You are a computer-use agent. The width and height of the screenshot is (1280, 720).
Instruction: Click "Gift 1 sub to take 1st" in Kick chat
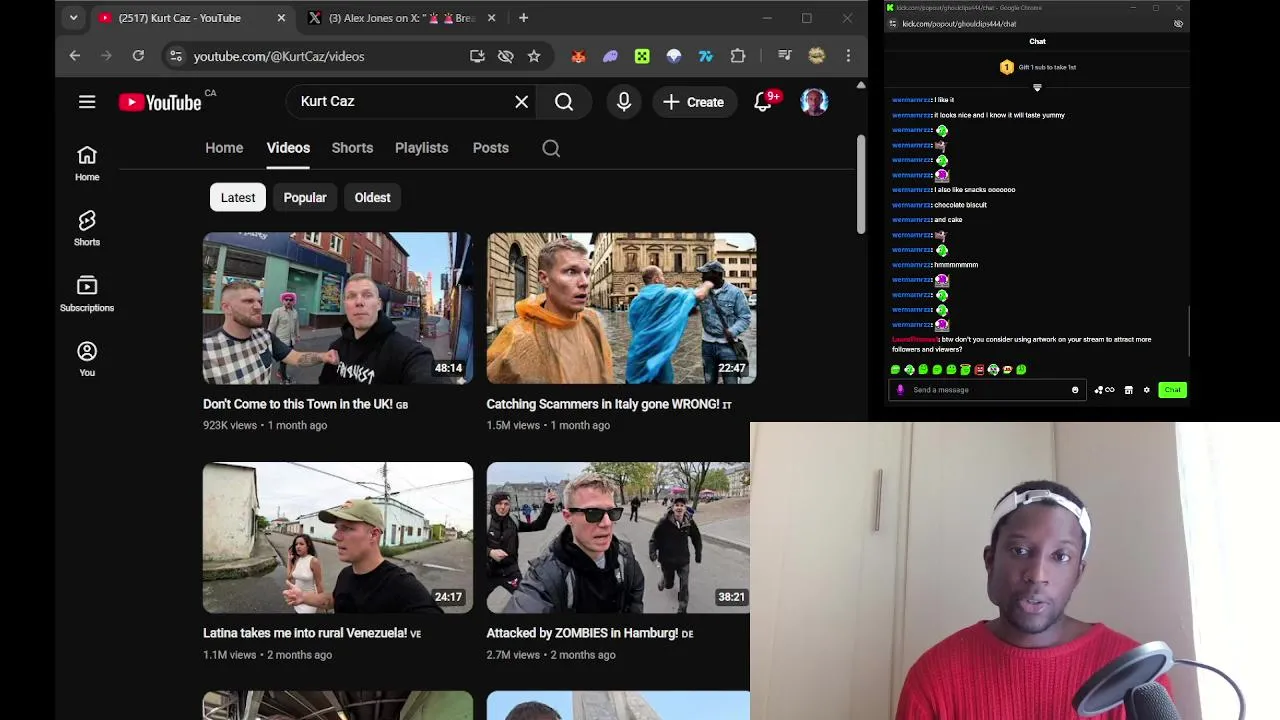tap(1047, 67)
